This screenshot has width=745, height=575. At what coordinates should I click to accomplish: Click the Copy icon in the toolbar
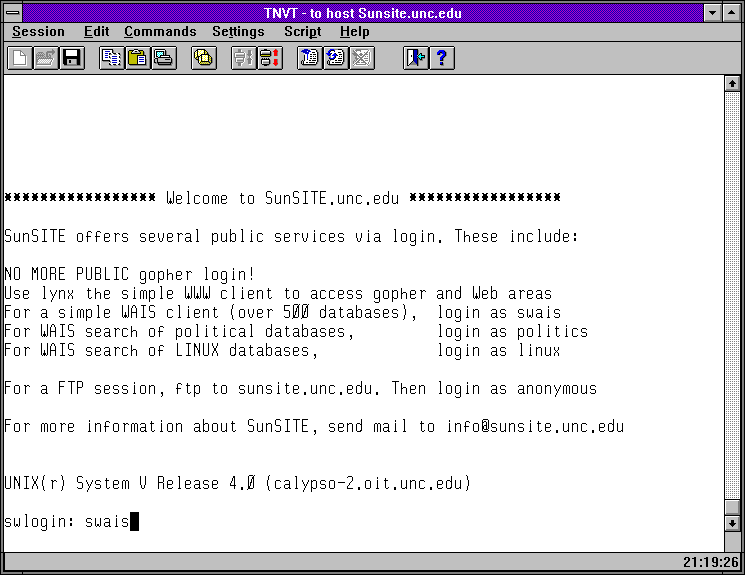point(111,58)
